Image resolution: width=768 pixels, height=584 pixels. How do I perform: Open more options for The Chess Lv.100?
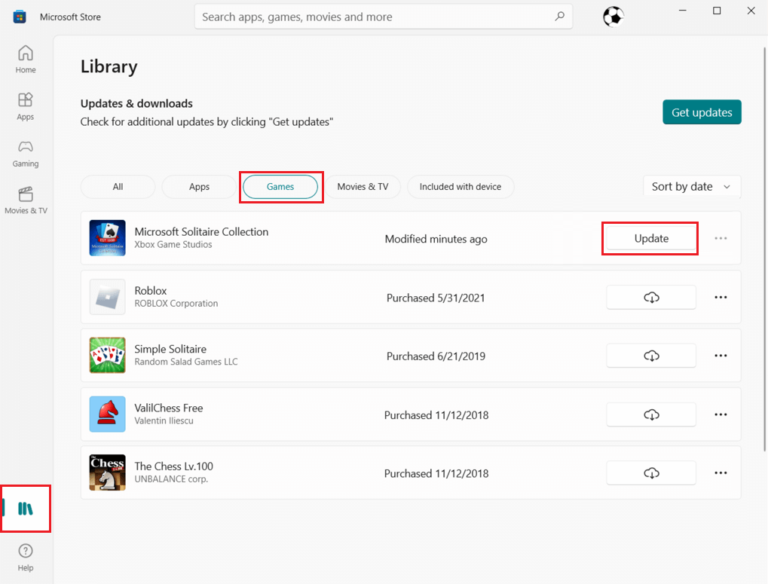pos(720,473)
